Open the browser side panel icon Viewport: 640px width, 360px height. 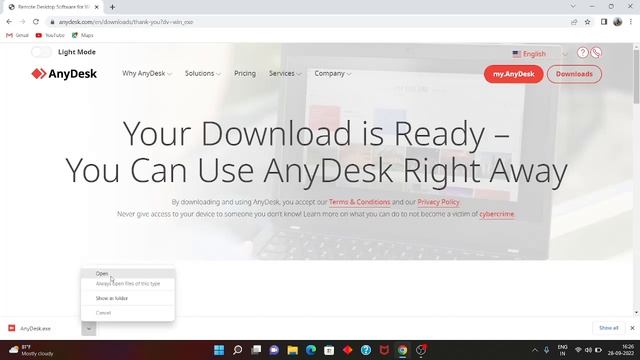click(x=604, y=22)
